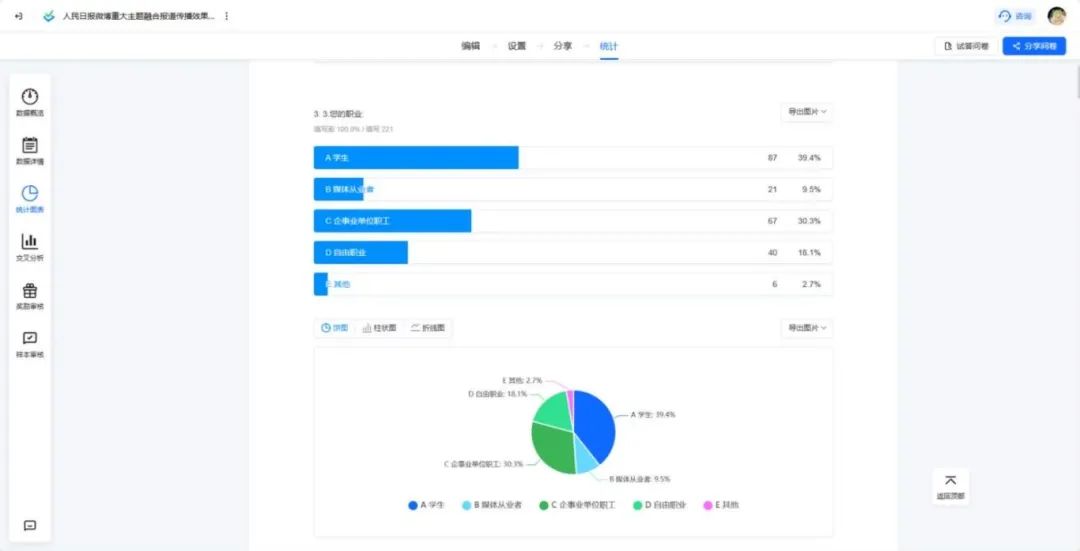Toggle the 'A 学生' legend item
1080x551 pixels.
[426, 505]
